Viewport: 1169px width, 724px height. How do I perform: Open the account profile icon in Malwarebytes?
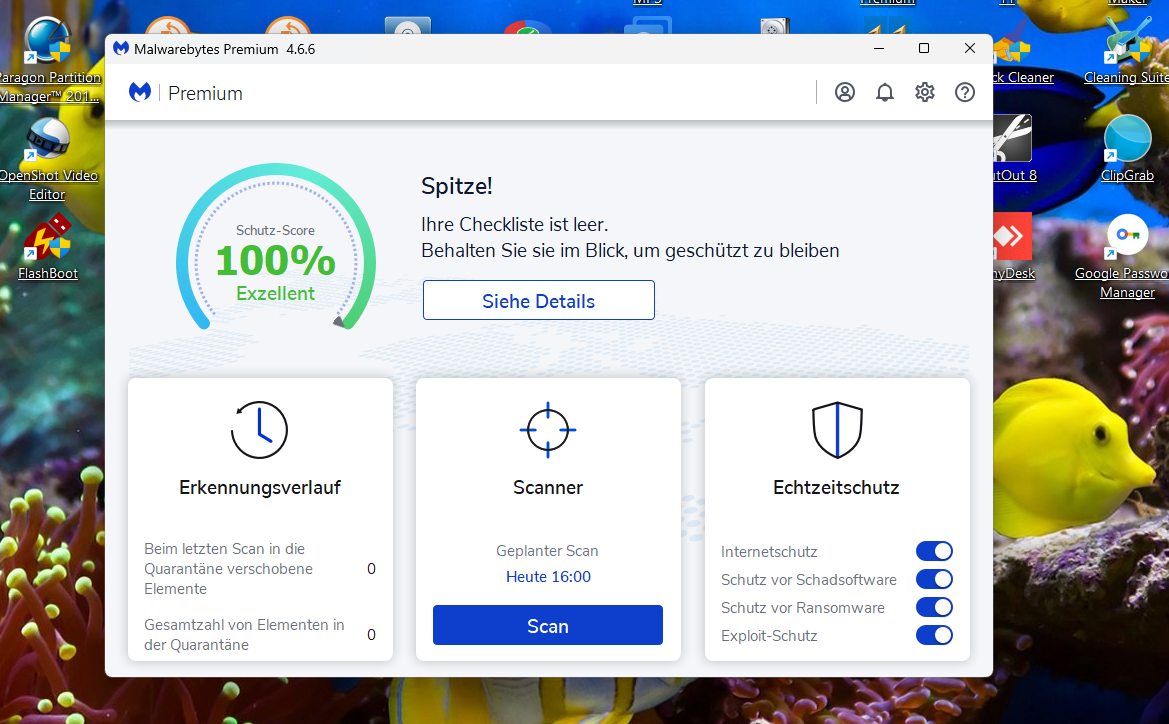click(x=845, y=92)
